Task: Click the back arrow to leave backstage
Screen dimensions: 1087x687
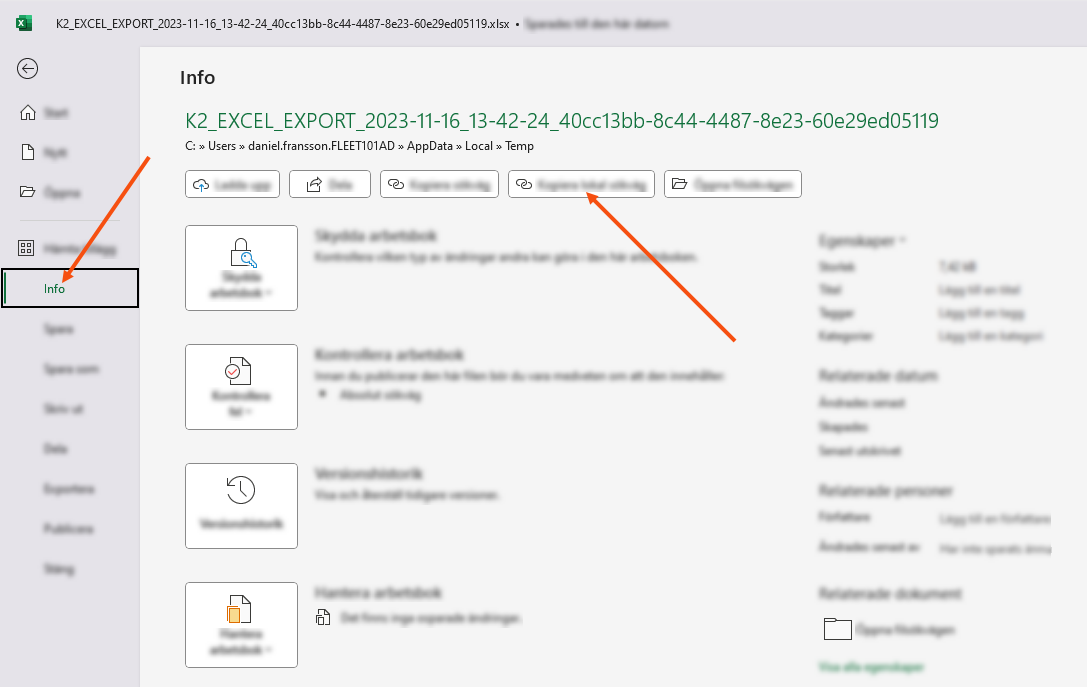Action: (28, 68)
